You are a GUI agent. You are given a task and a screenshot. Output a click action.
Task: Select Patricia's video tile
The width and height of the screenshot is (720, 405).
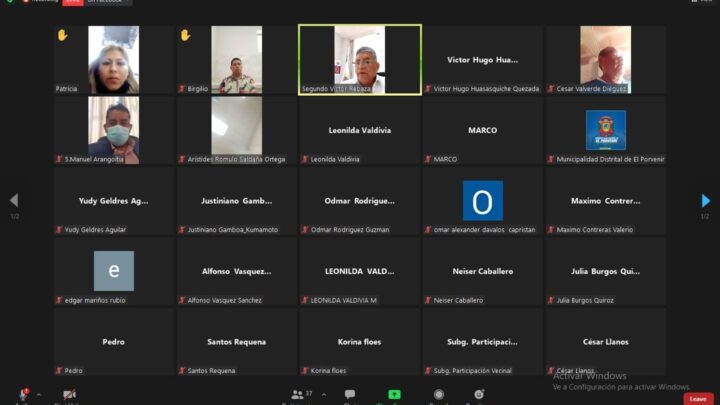click(114, 60)
